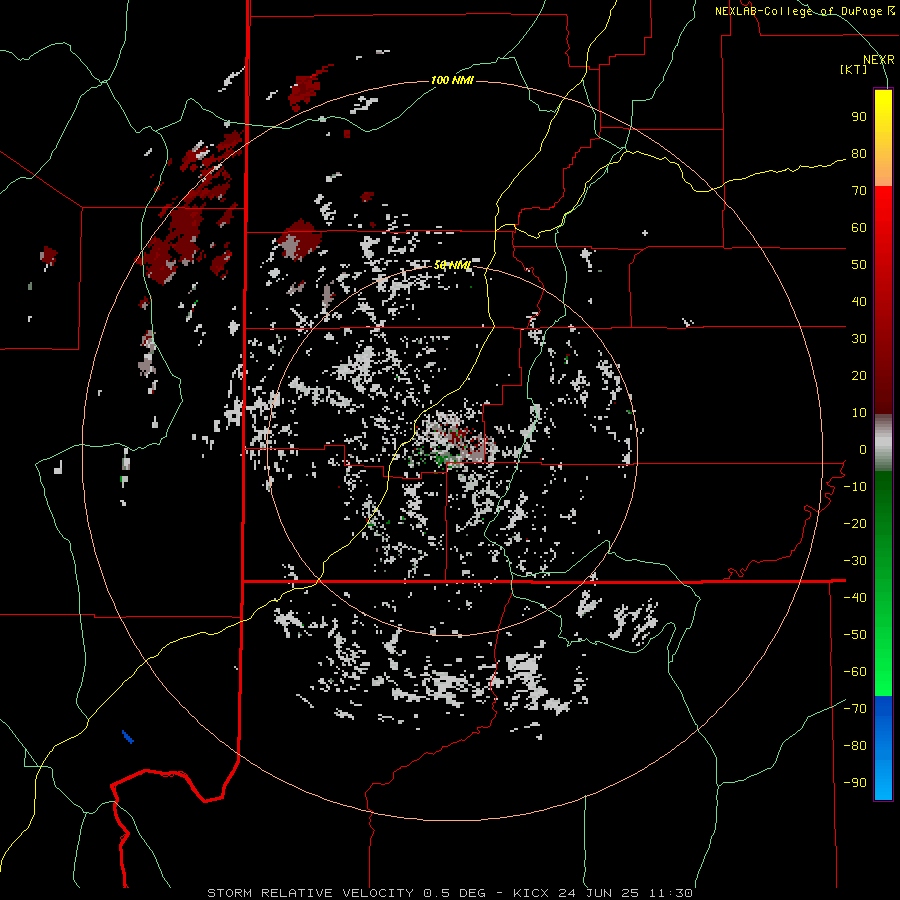The height and width of the screenshot is (900, 900).
Task: Click the -50 value on velocity scale
Action: [855, 635]
